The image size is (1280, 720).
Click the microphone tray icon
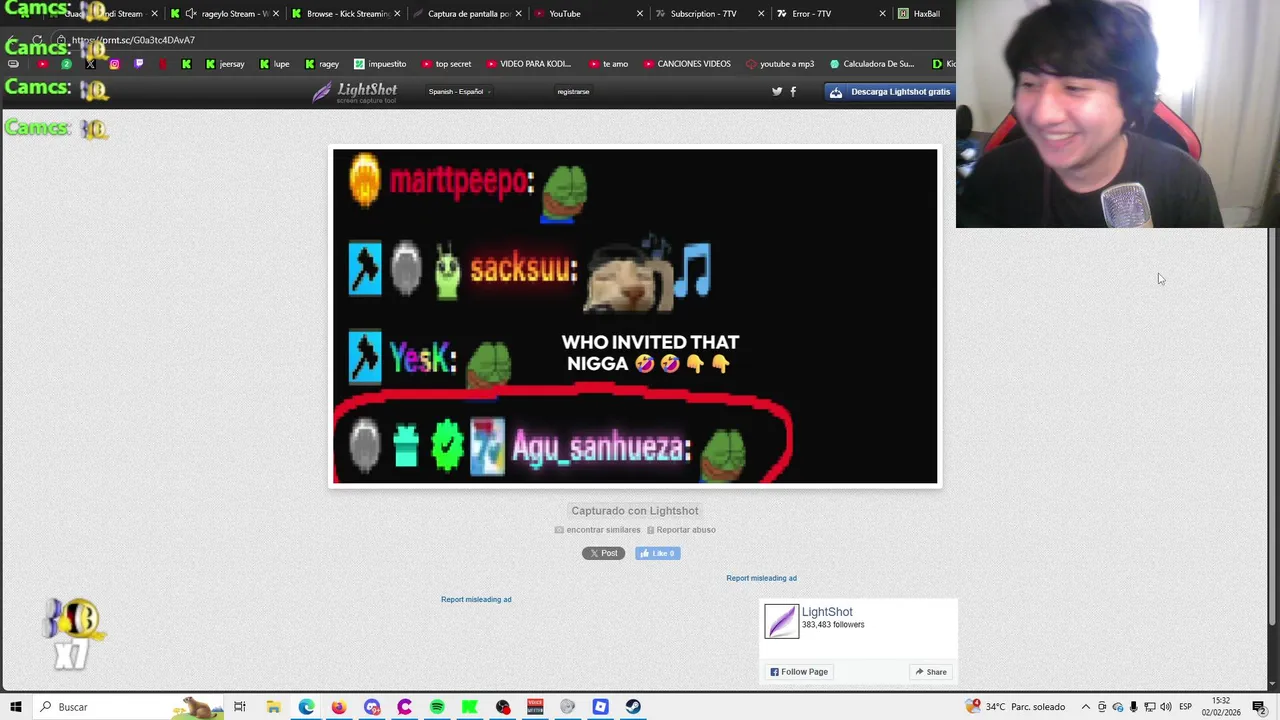tap(1133, 707)
